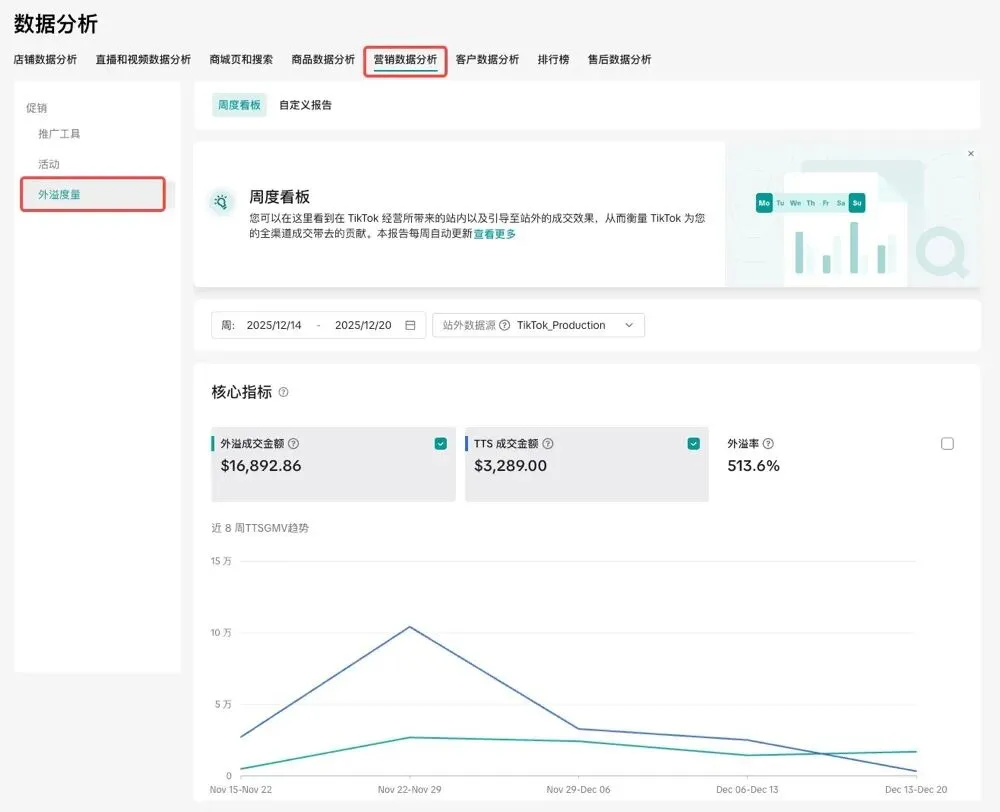Click the calendar icon in date range field
Image resolution: width=1000 pixels, height=812 pixels.
(410, 325)
